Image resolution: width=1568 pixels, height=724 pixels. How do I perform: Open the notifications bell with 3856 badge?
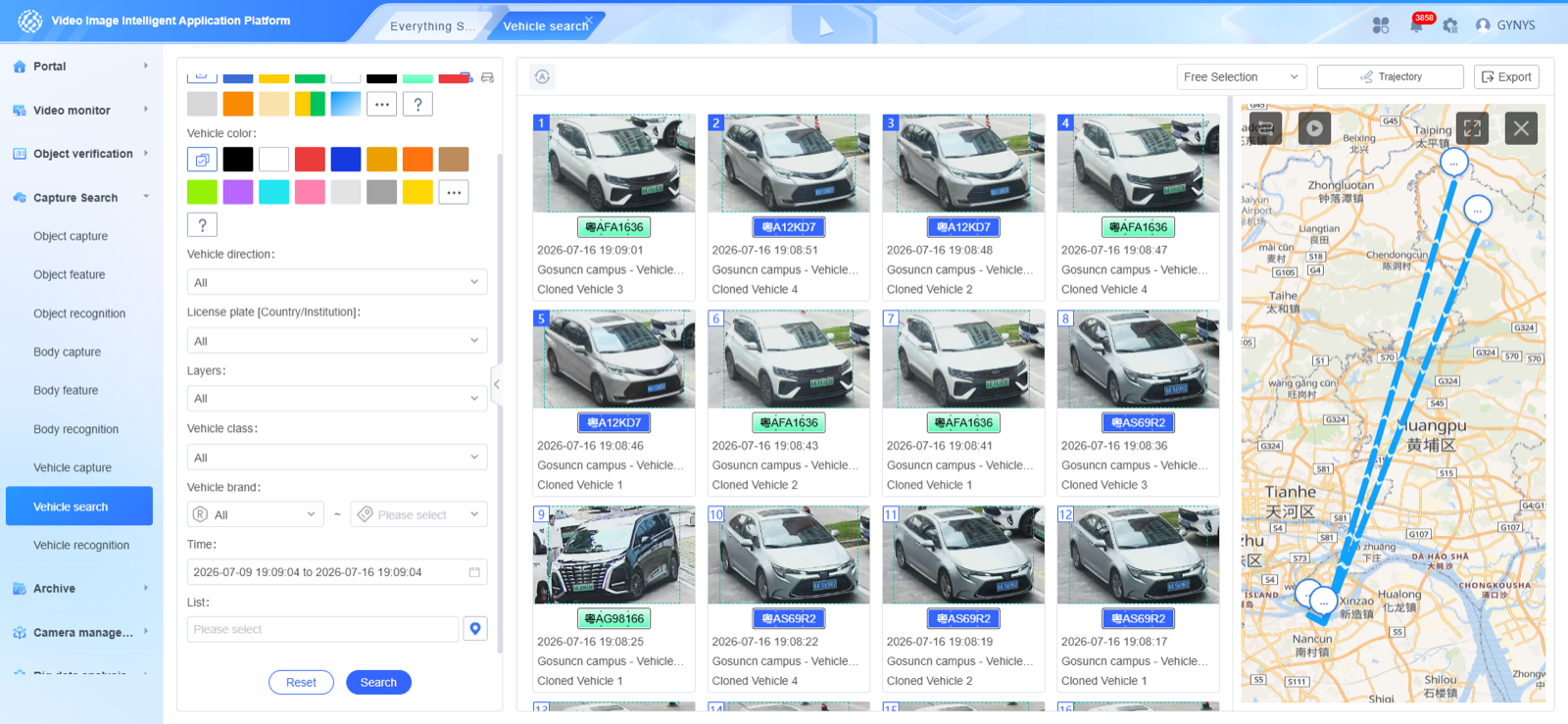(1417, 25)
